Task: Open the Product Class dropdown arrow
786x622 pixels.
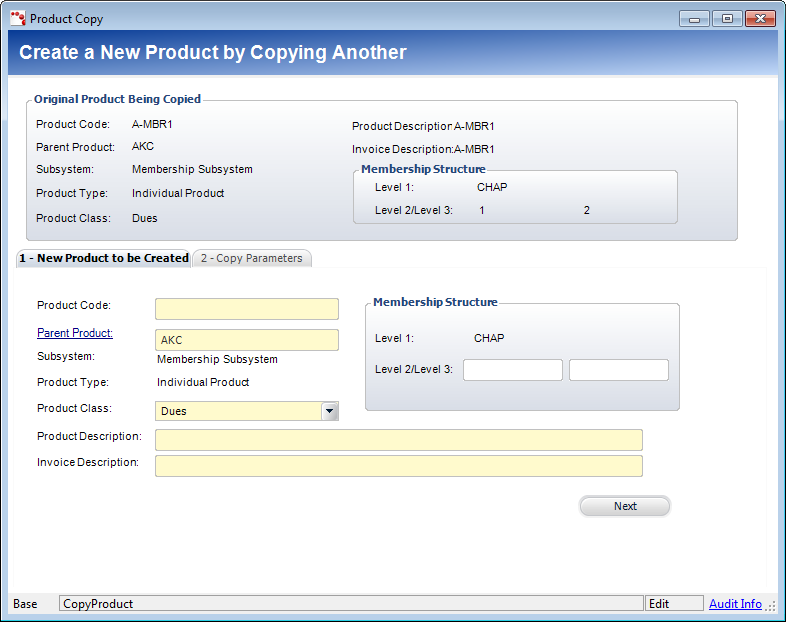Action: pyautogui.click(x=329, y=411)
